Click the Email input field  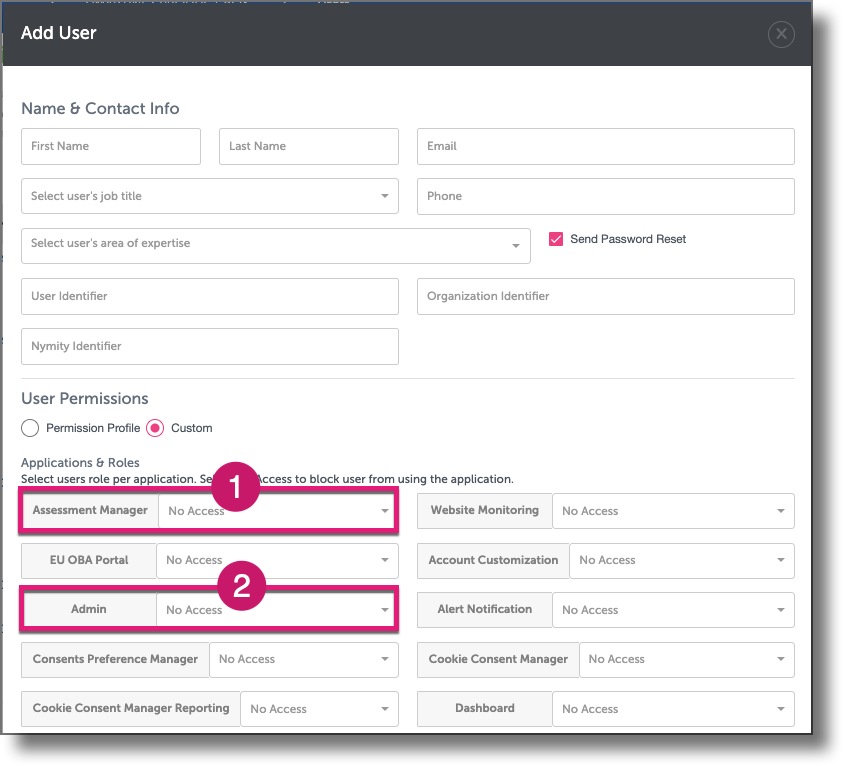click(x=605, y=146)
